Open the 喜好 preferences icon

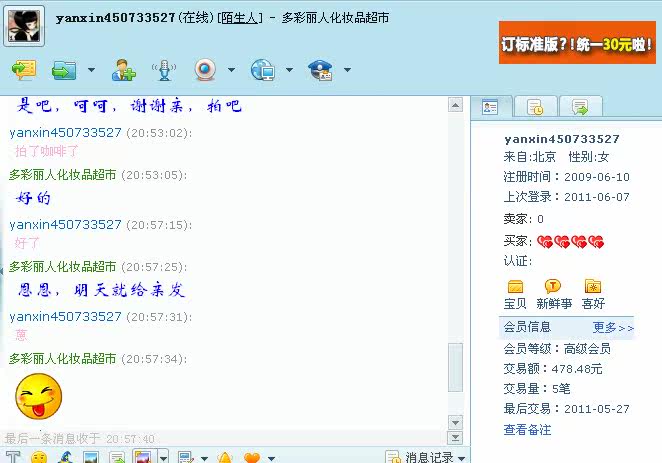click(593, 294)
